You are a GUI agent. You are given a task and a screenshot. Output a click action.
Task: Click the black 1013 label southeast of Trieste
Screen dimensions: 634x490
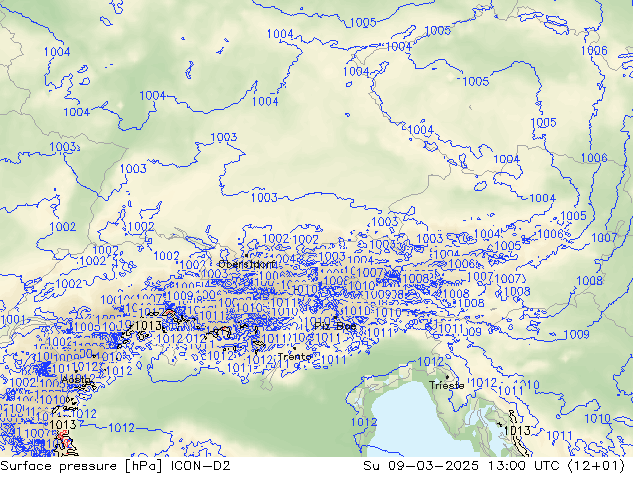click(517, 431)
